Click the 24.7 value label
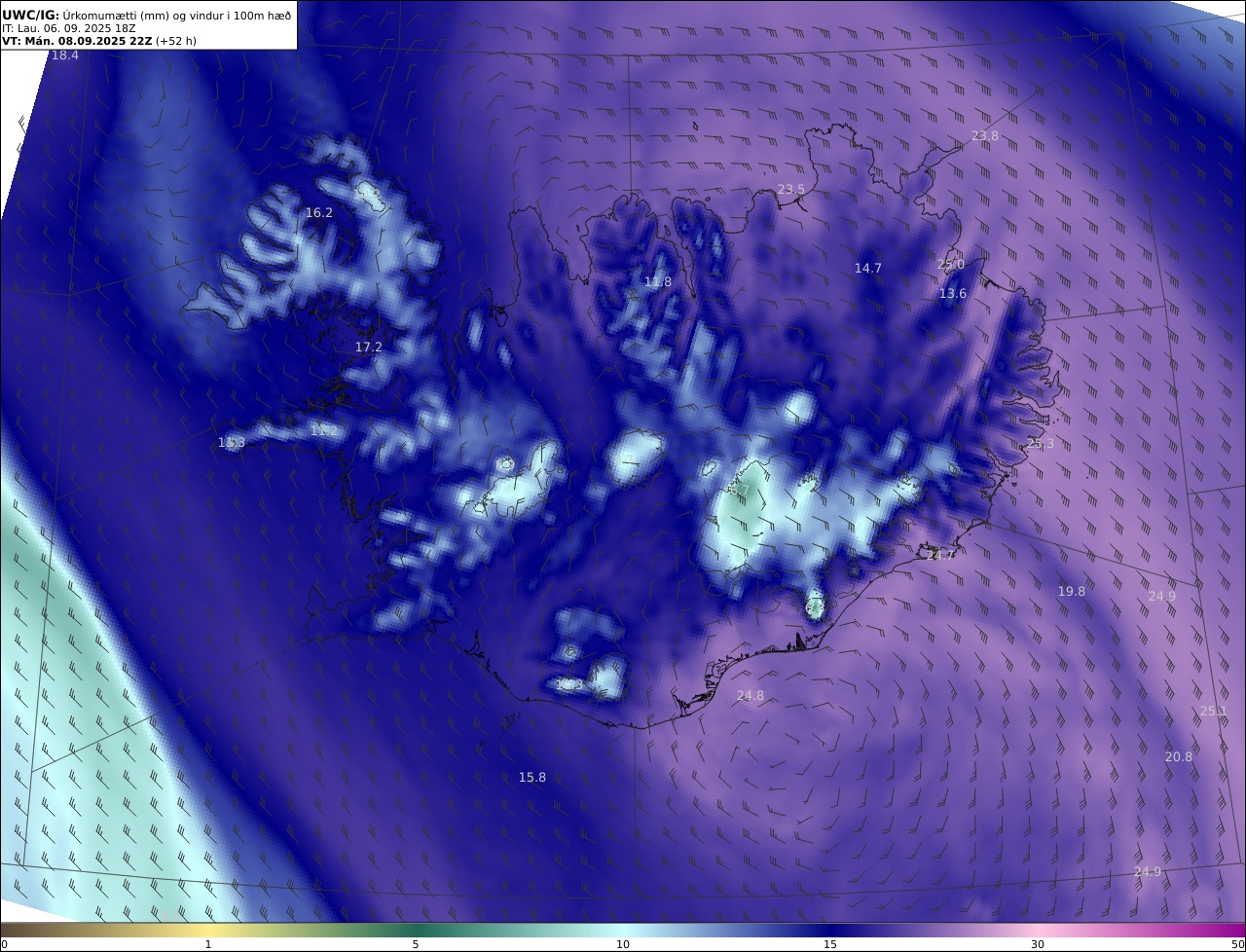Screen dimensions: 1246x952 pos(941,555)
